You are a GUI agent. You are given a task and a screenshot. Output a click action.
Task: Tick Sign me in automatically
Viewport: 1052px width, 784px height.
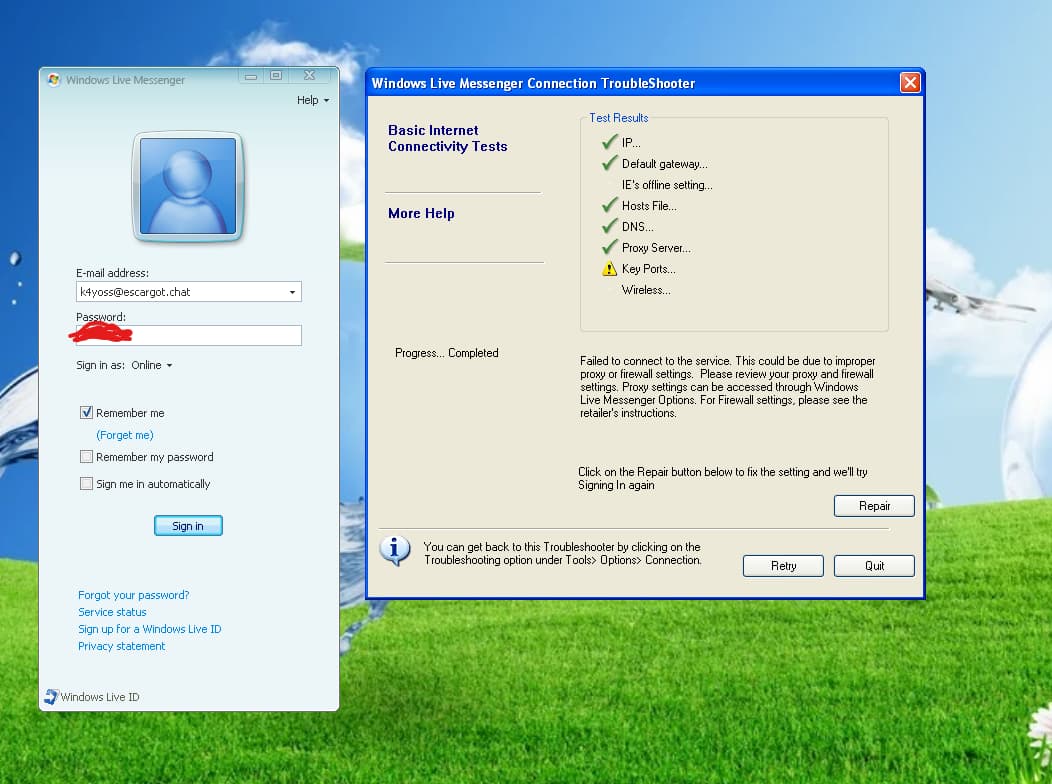(x=86, y=484)
